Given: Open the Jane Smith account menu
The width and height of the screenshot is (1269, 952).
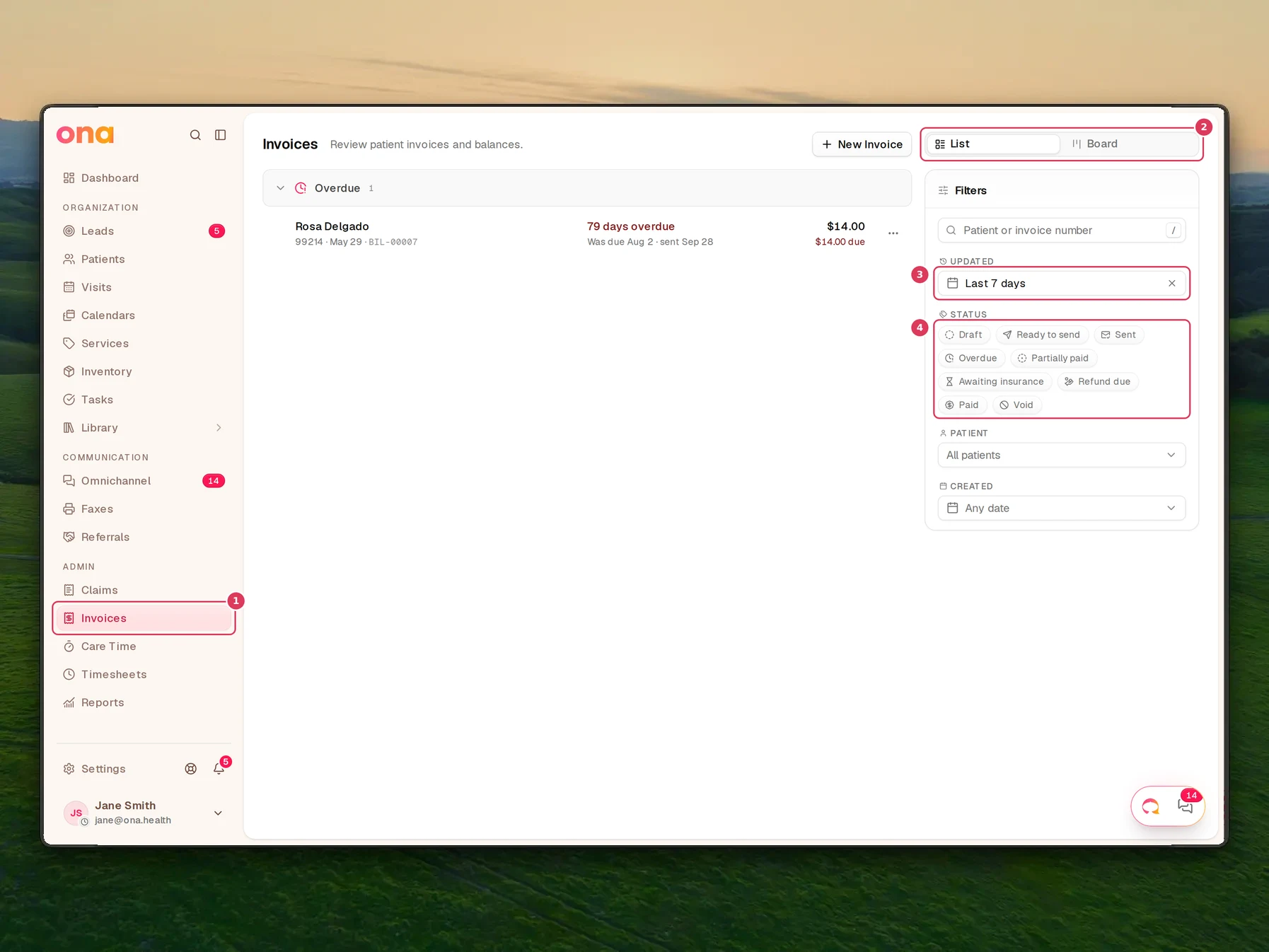Looking at the screenshot, I should click(144, 813).
